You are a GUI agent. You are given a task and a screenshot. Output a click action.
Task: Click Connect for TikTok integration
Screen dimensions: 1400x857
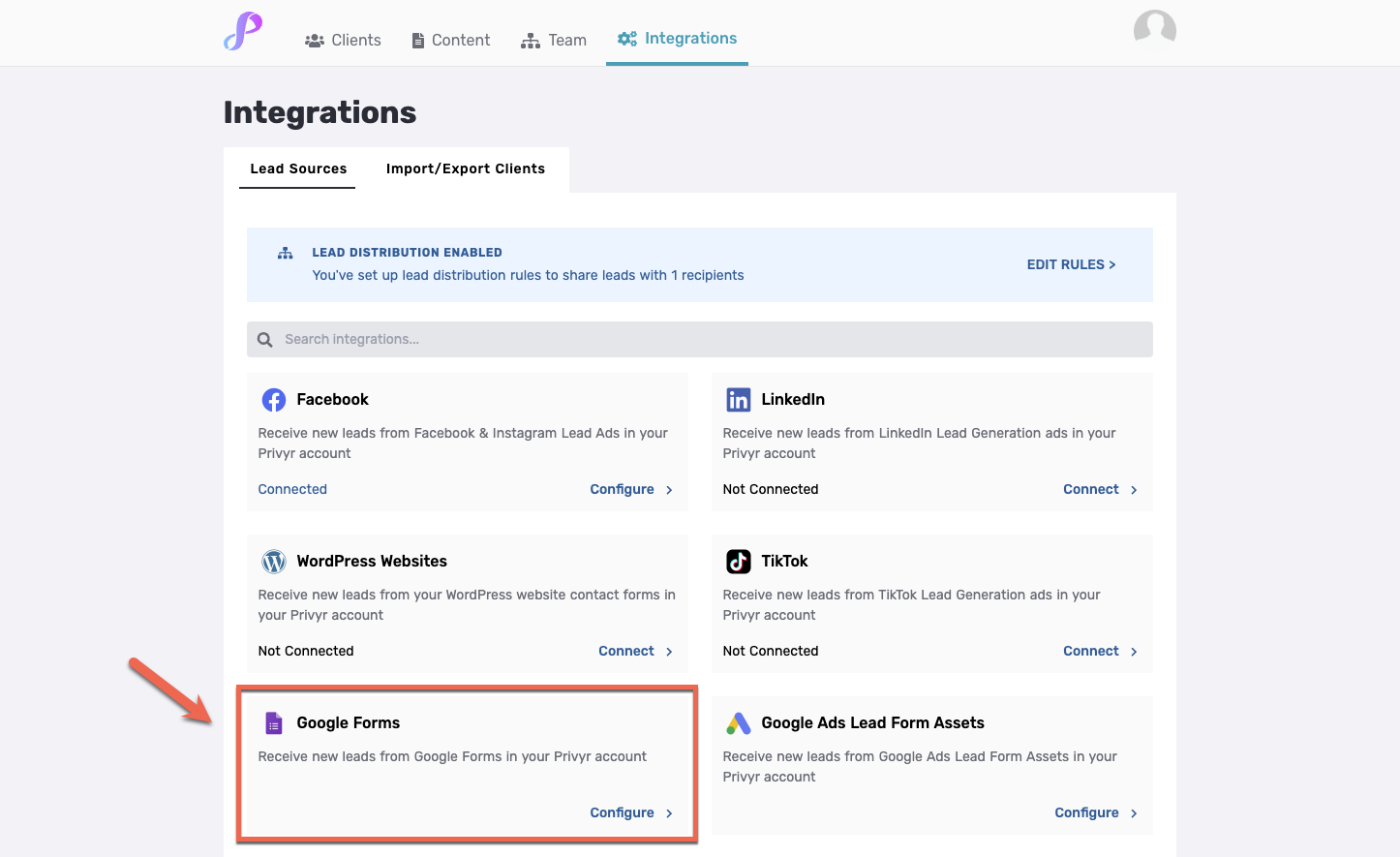(x=1090, y=651)
